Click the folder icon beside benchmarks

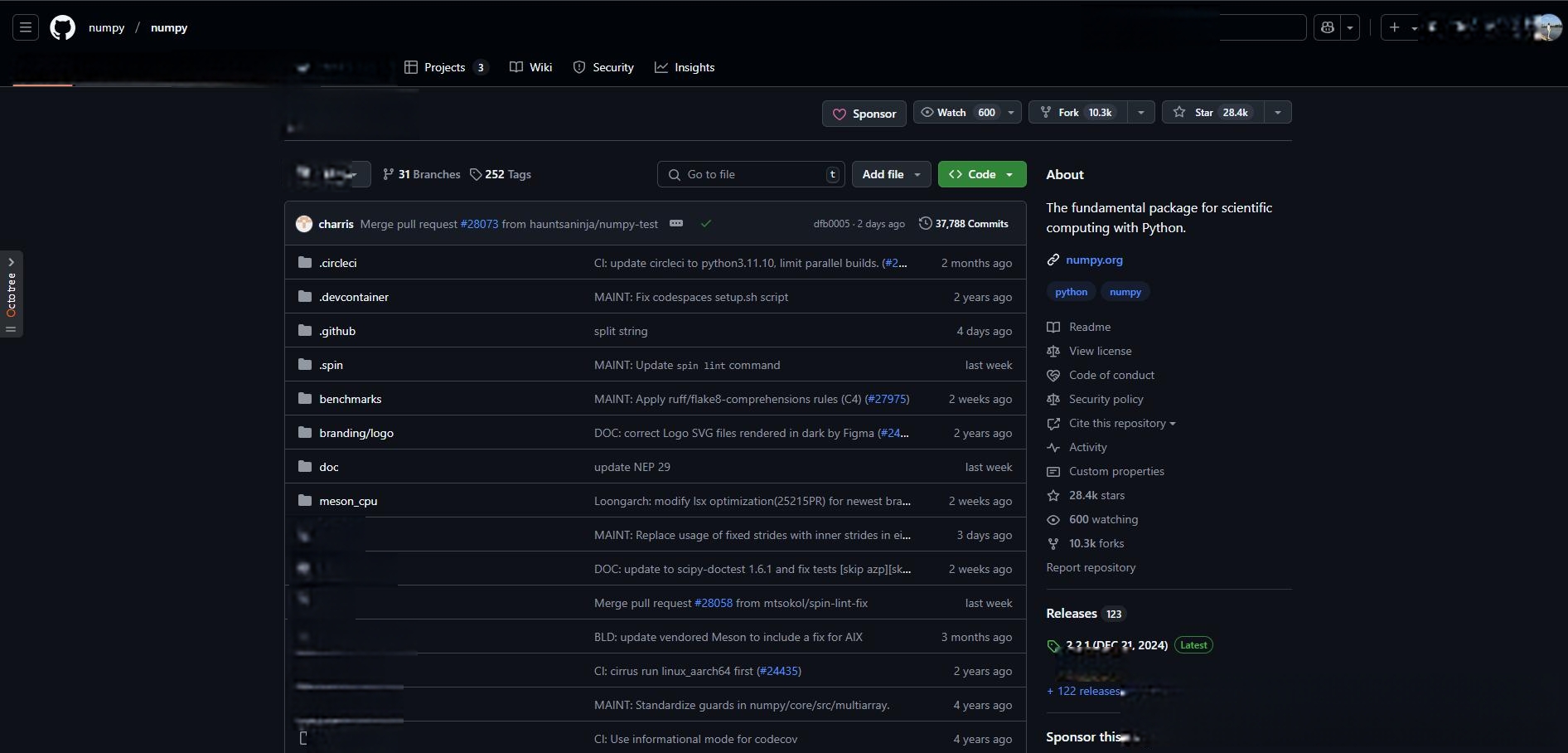click(x=305, y=399)
